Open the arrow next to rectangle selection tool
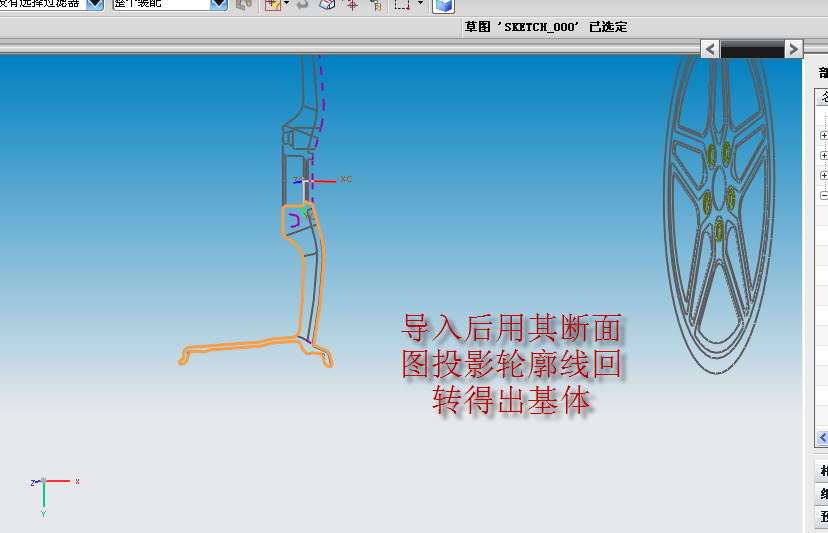The height and width of the screenshot is (533, 828). point(420,4)
